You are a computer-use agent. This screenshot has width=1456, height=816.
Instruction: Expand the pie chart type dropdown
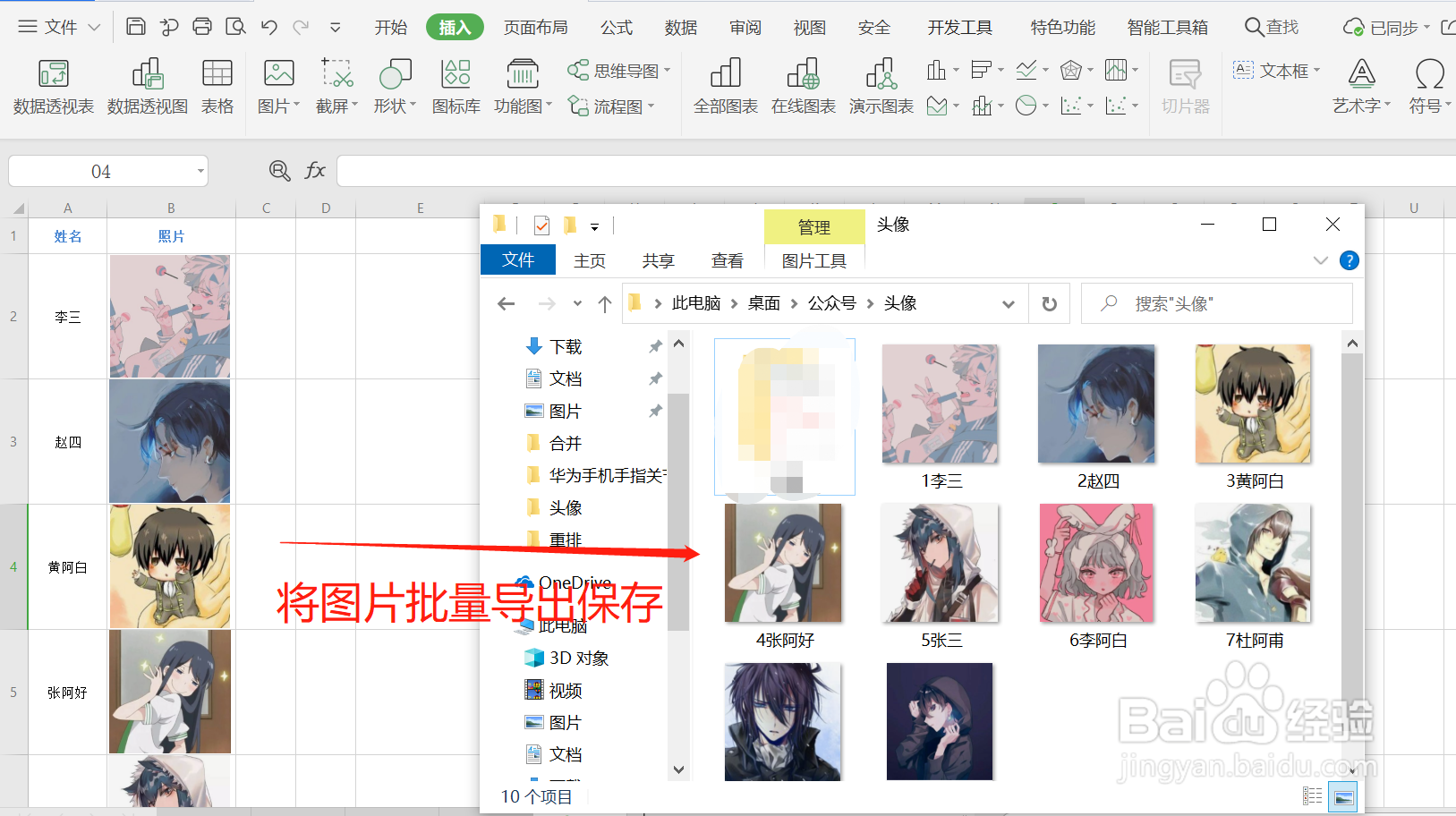click(x=1045, y=106)
